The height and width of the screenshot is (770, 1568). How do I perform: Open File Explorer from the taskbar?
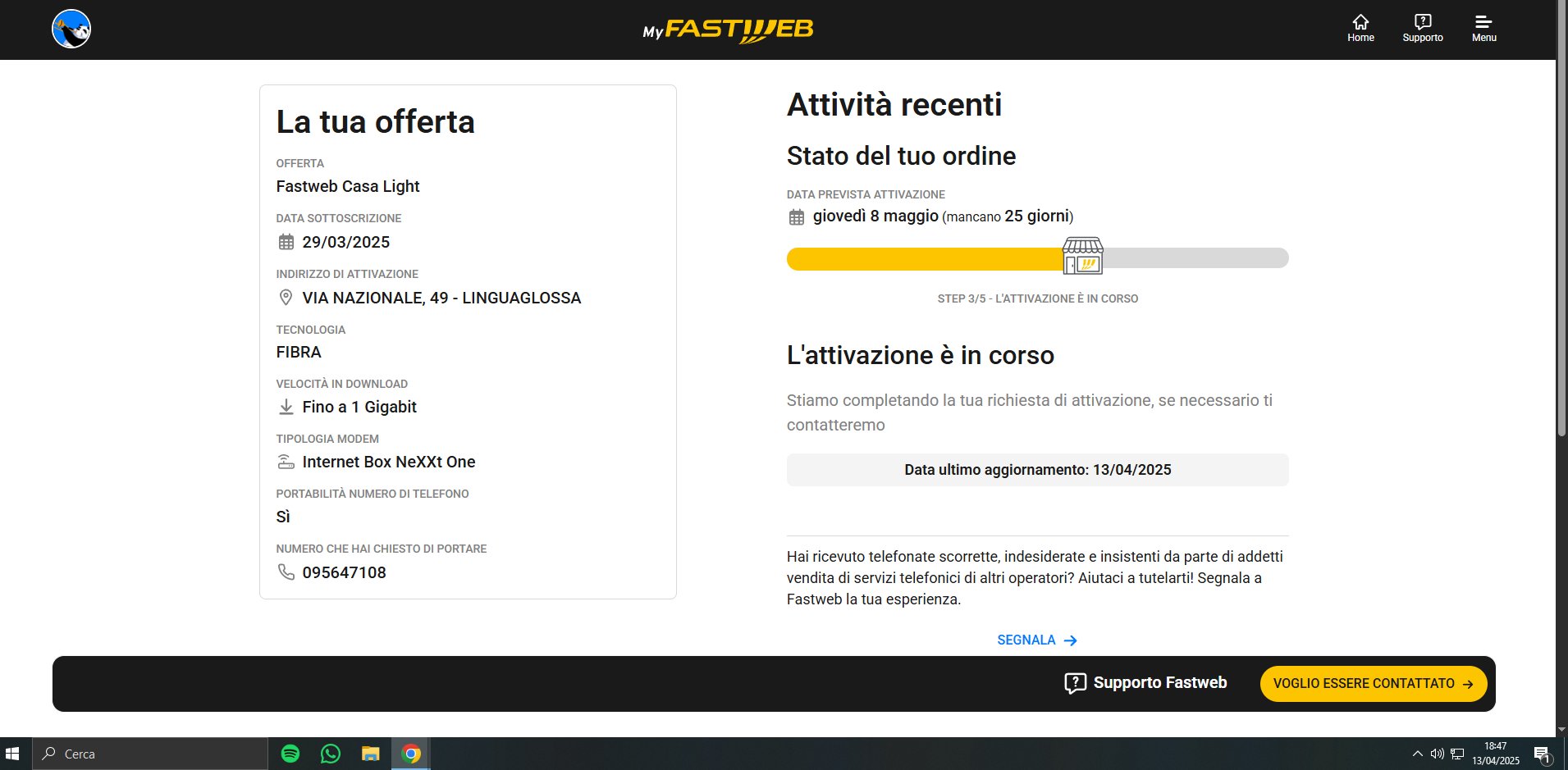pyautogui.click(x=371, y=754)
